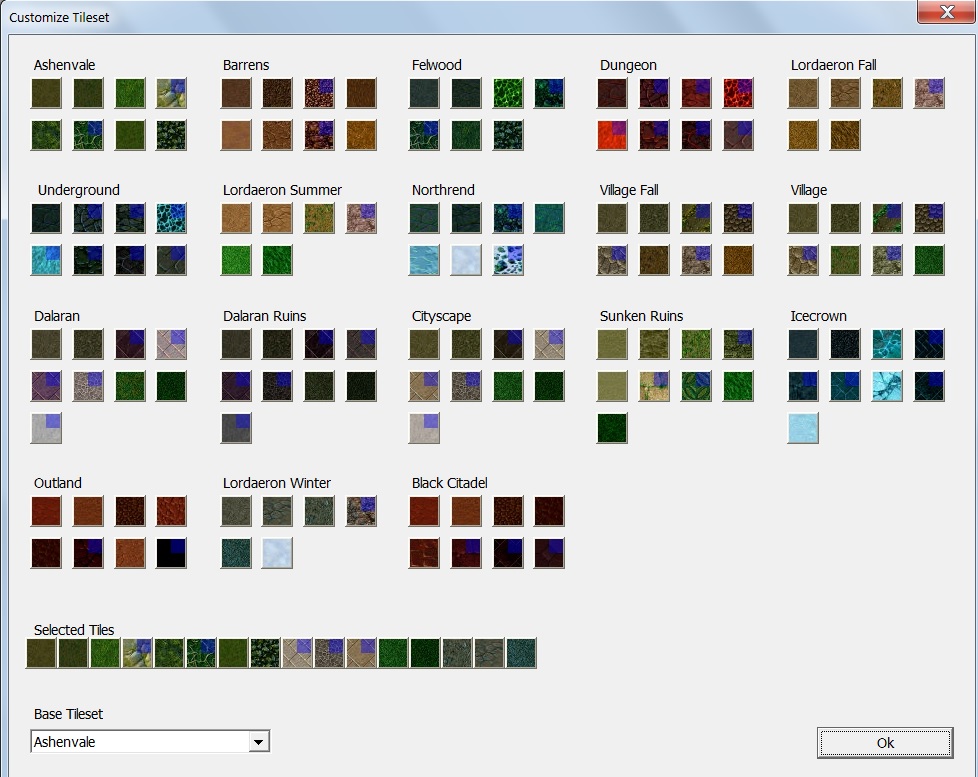This screenshot has width=978, height=777.
Task: Select the pebbles tile with blue corner in Barrens
Action: [319, 93]
